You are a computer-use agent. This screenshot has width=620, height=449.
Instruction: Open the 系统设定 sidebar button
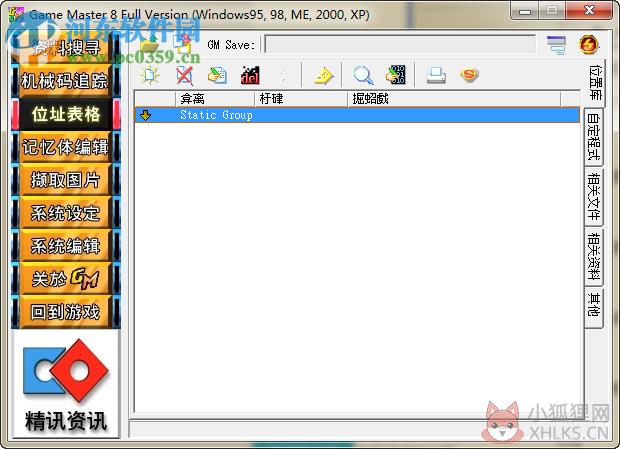(65, 213)
